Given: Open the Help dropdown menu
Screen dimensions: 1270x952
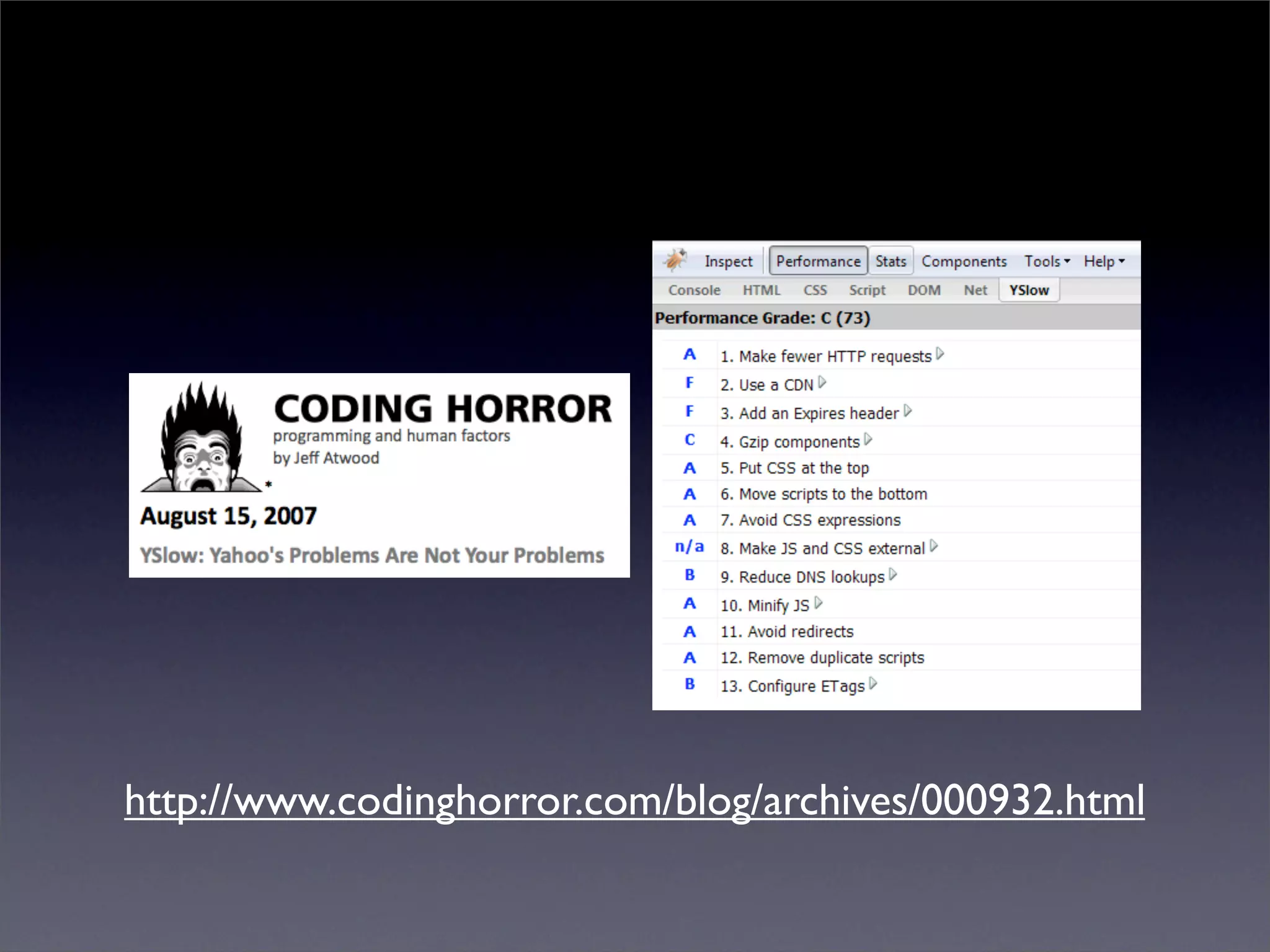Looking at the screenshot, I should point(1104,262).
